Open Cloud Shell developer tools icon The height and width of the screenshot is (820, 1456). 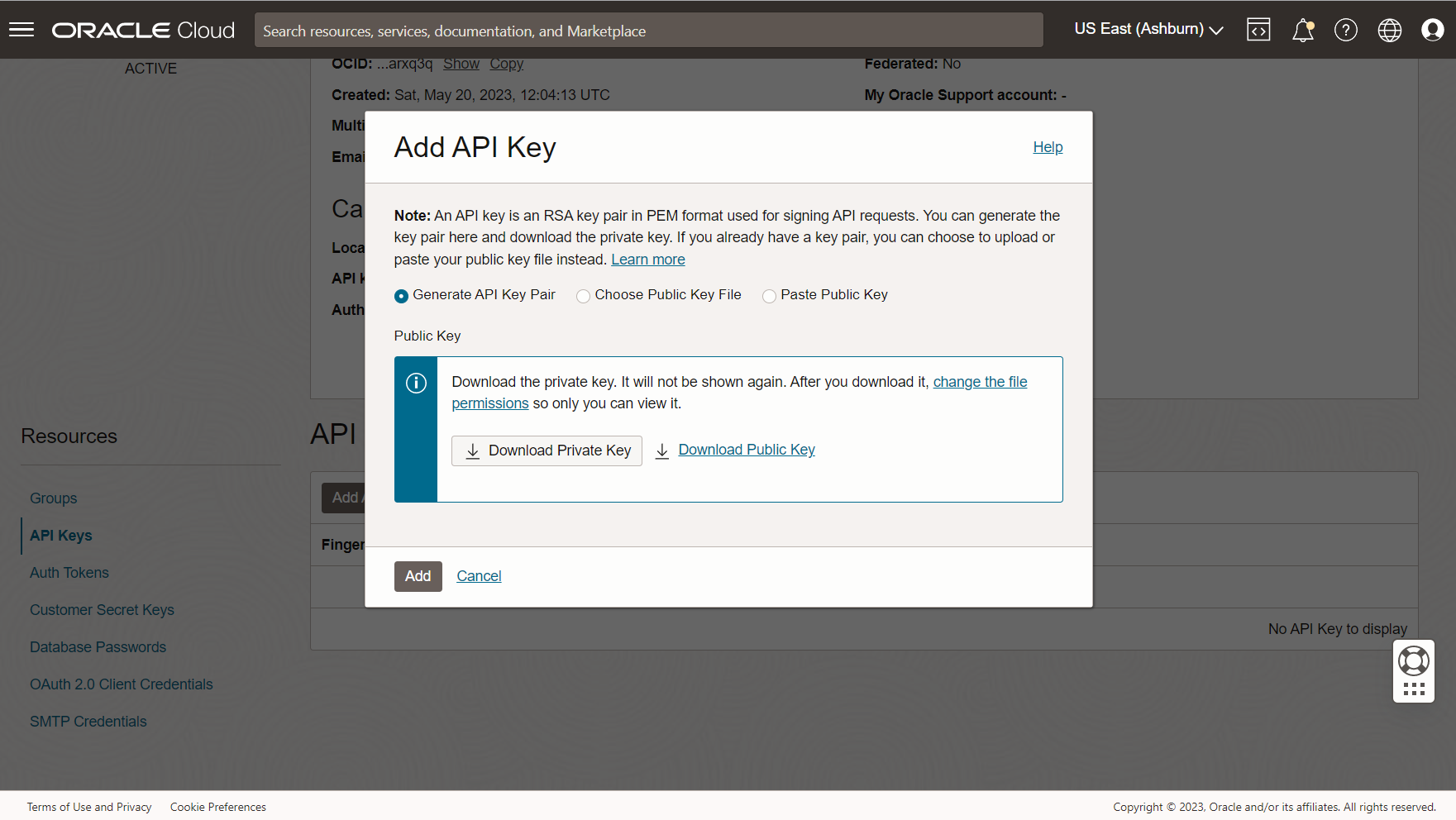pos(1258,30)
